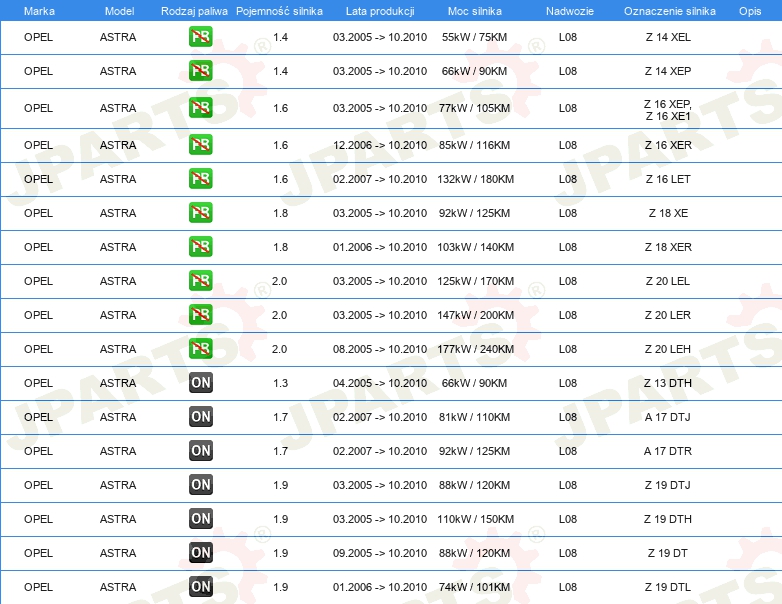
Task: Select engine code Z 16 XEP, Z 16 XE1
Action: pos(668,110)
